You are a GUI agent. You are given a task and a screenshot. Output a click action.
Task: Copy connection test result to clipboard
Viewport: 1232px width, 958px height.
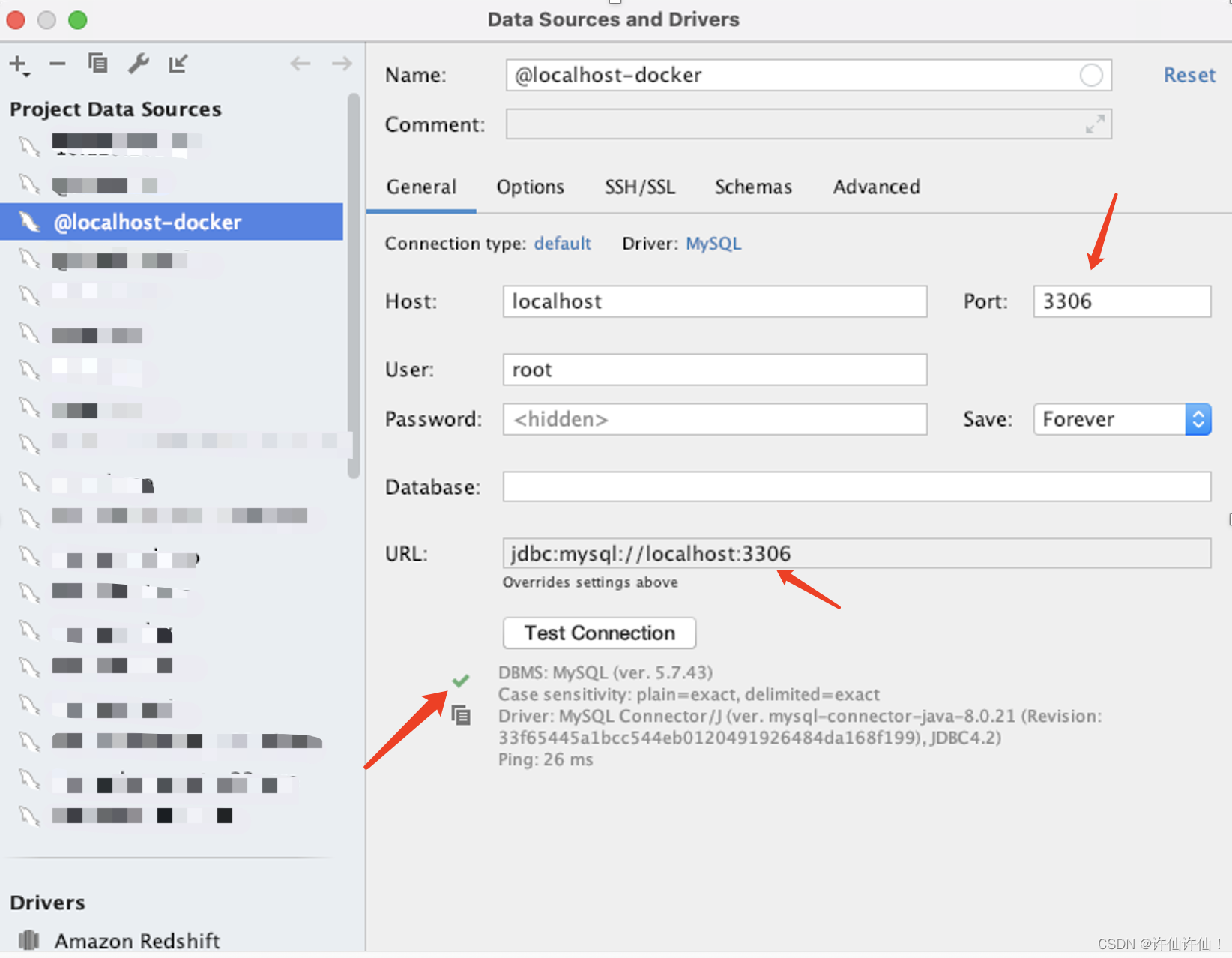pyautogui.click(x=461, y=715)
